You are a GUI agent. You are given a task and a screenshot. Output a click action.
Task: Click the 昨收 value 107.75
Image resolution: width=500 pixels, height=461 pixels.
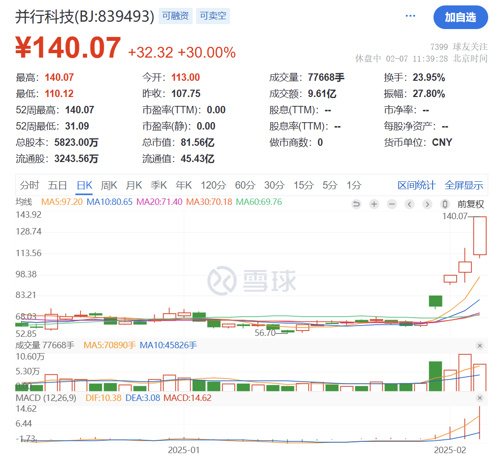point(186,94)
